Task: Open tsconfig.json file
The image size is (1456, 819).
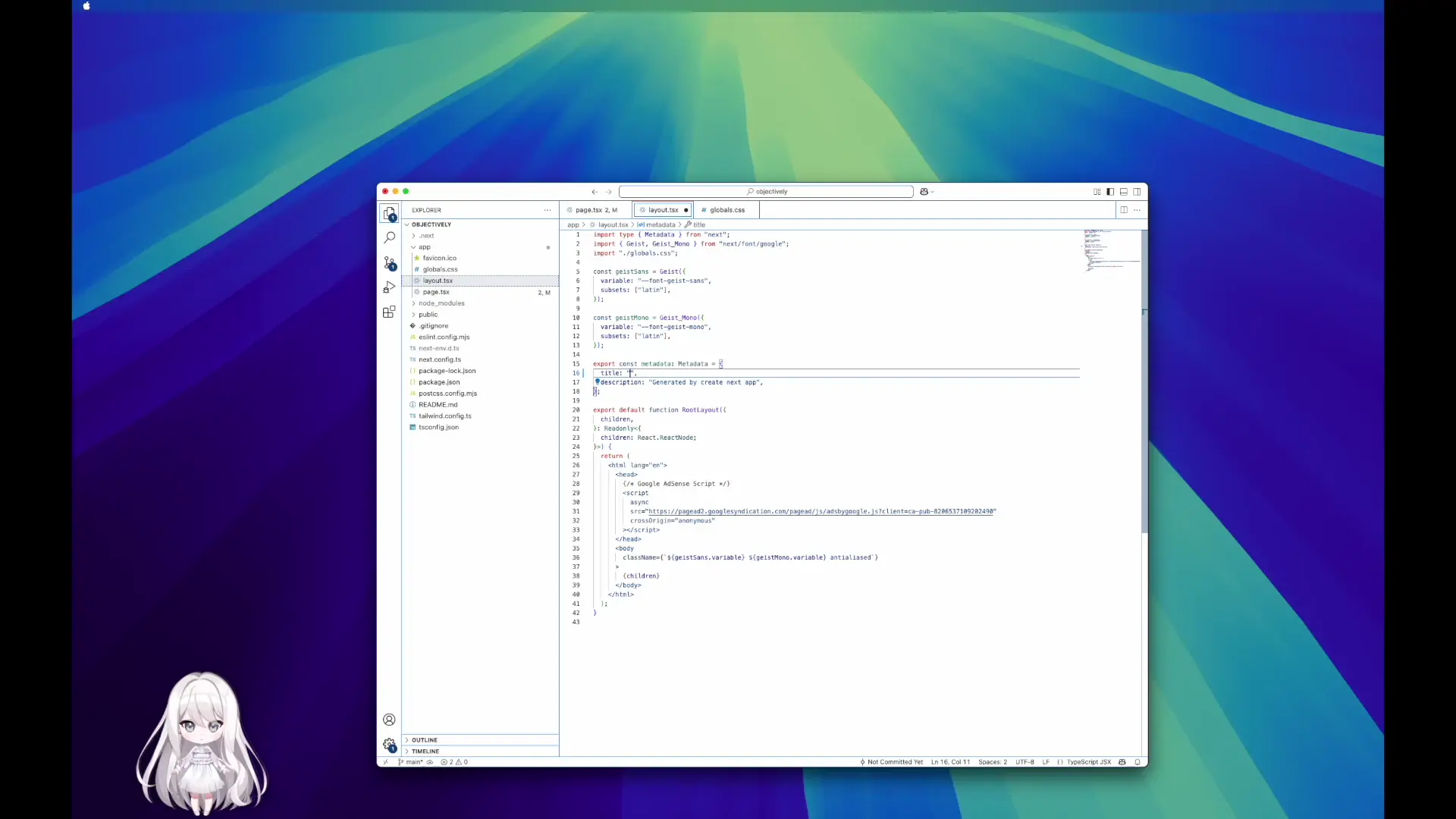Action: point(481,428)
